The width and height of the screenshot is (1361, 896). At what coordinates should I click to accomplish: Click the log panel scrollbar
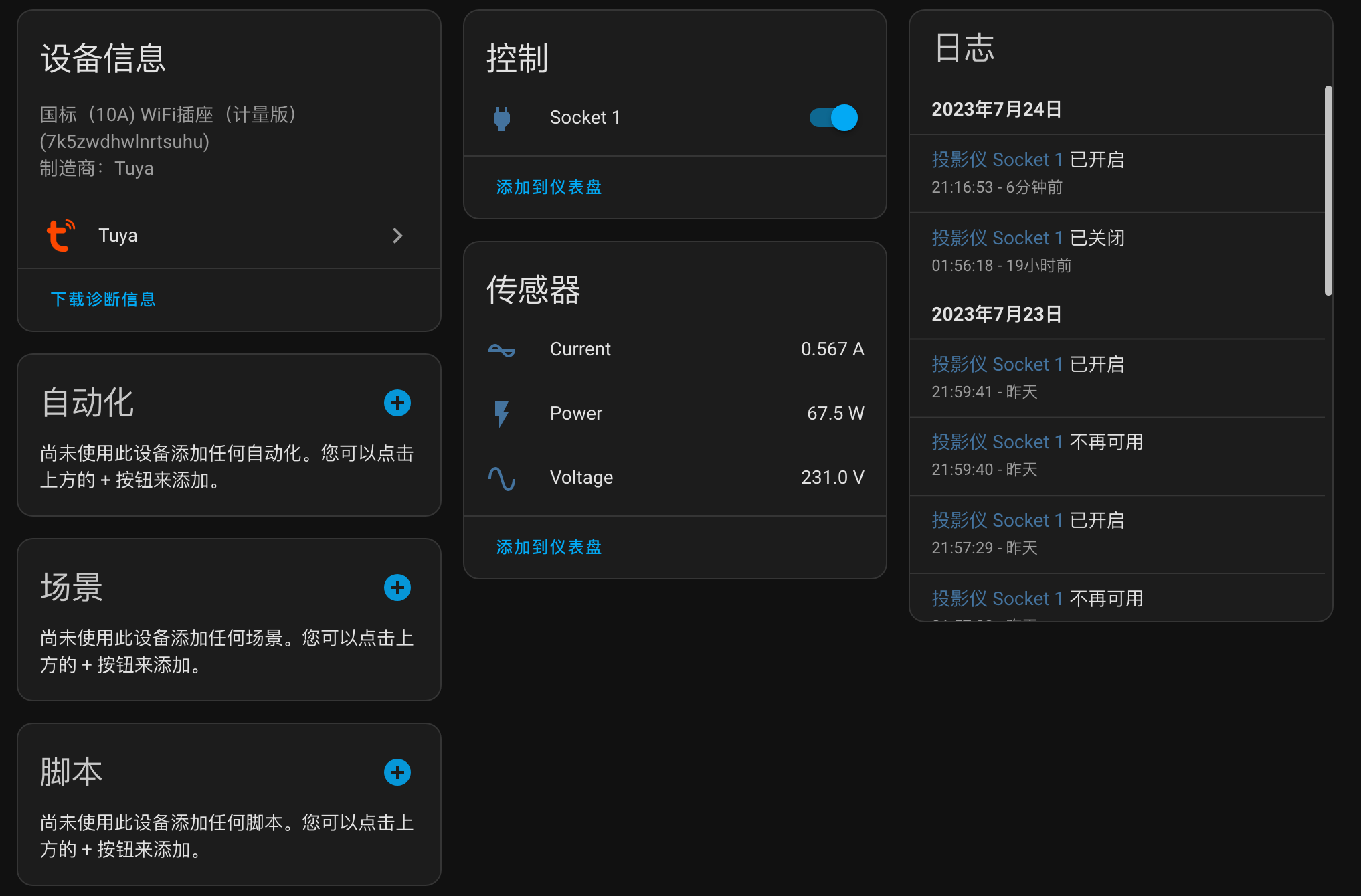[1328, 191]
